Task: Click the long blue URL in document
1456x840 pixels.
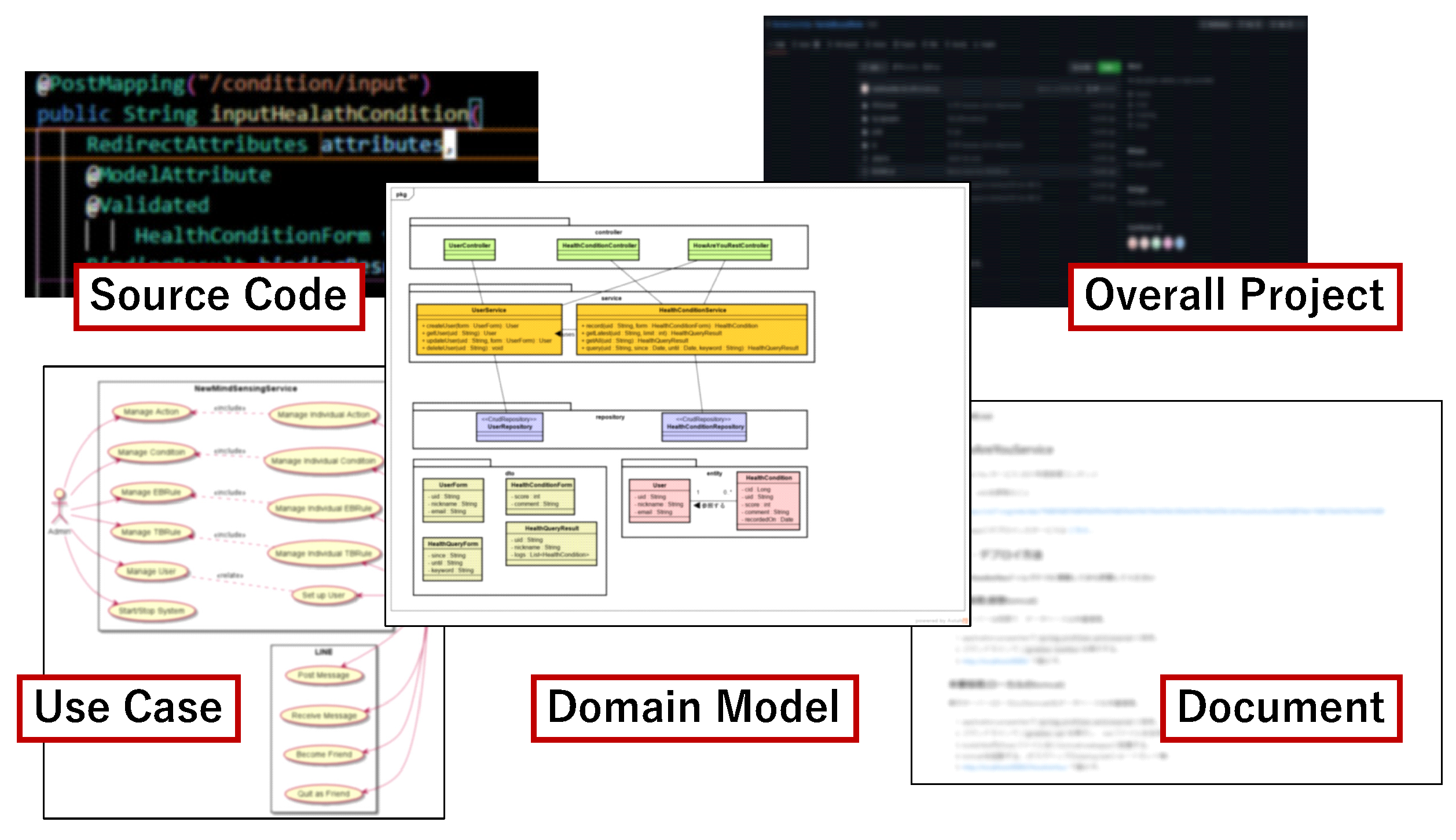Action: [1175, 511]
